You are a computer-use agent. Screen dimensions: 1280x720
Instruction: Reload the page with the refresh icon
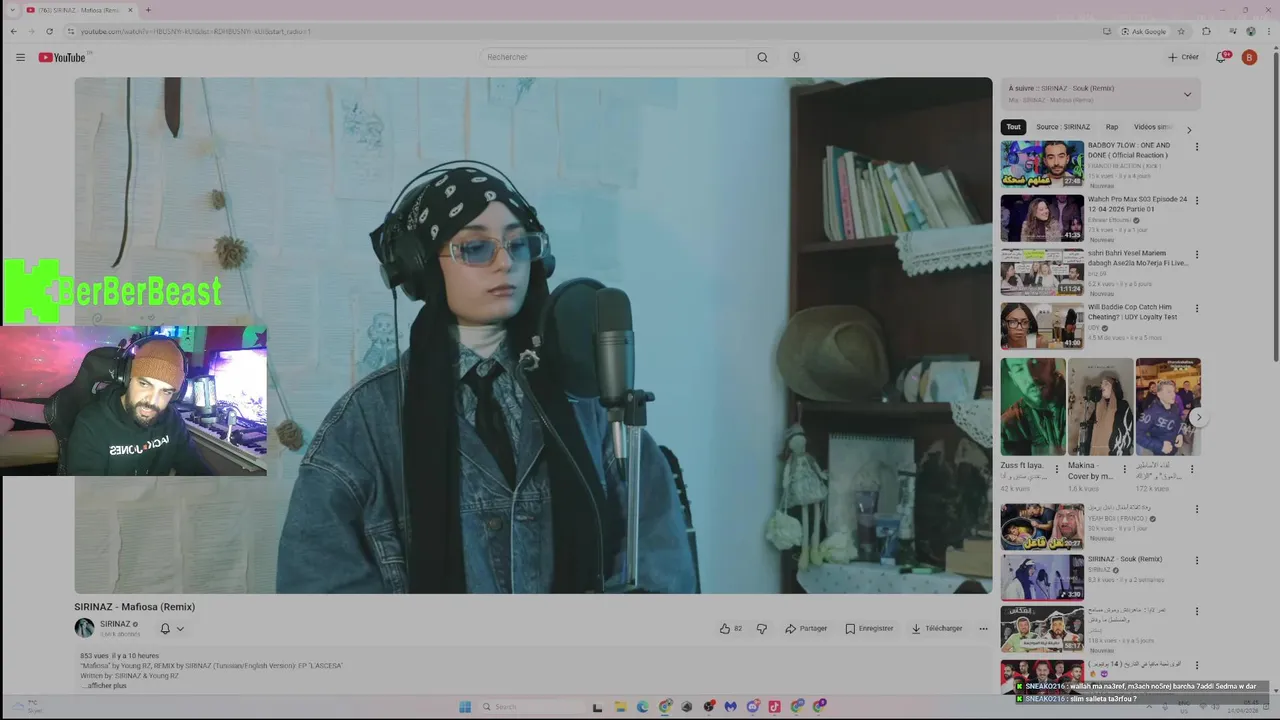click(x=49, y=31)
